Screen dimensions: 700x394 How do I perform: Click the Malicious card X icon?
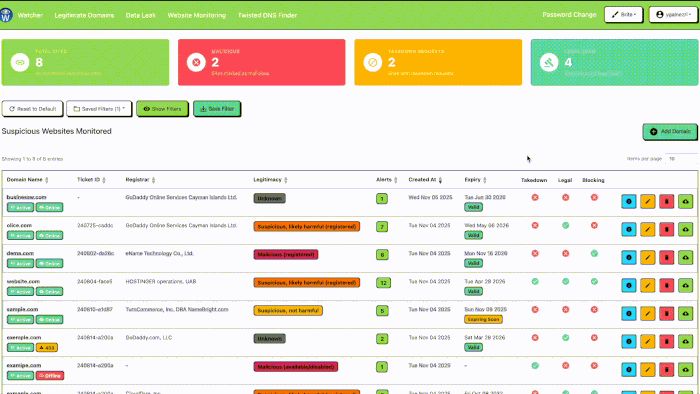(x=196, y=62)
